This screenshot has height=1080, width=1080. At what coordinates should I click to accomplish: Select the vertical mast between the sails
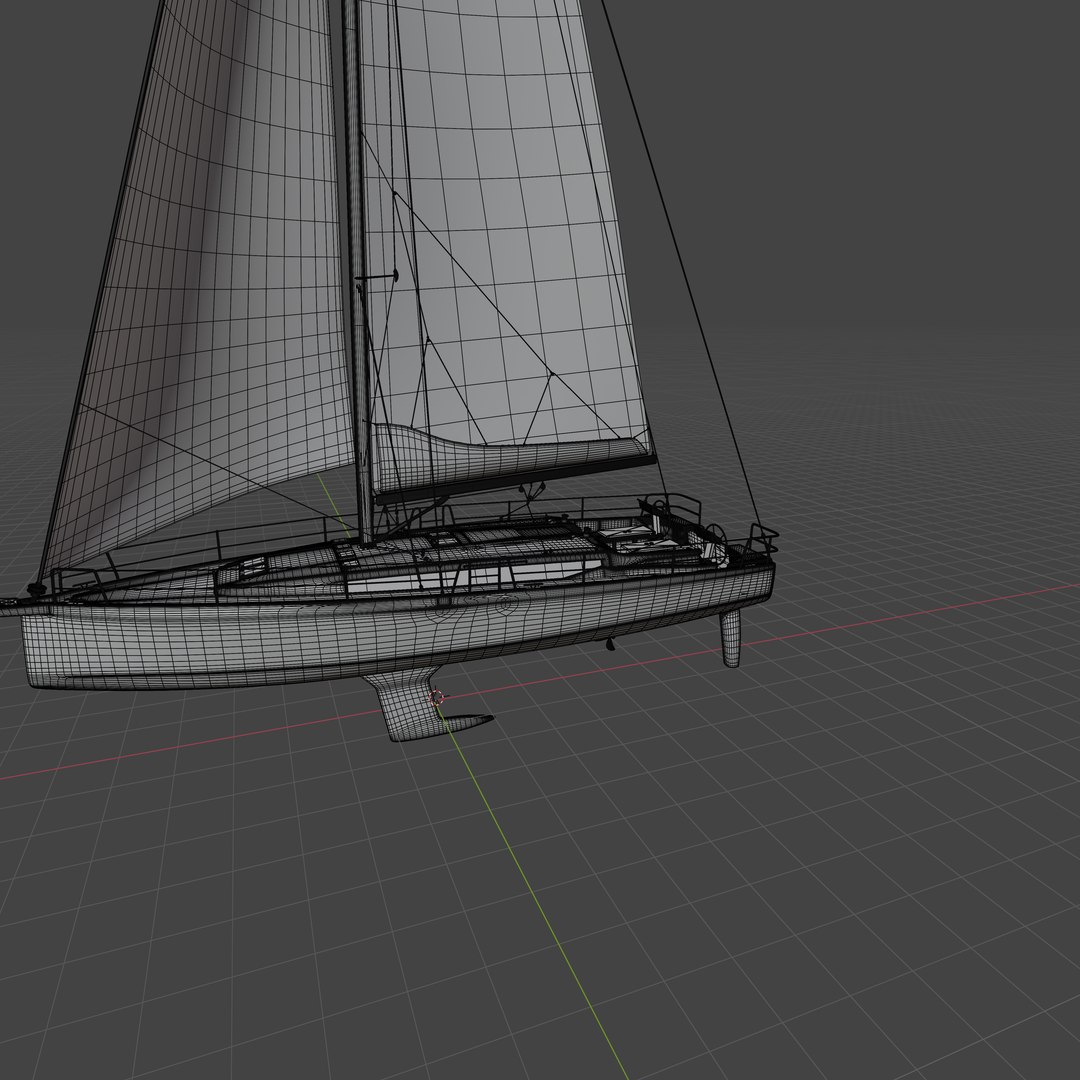(357, 276)
